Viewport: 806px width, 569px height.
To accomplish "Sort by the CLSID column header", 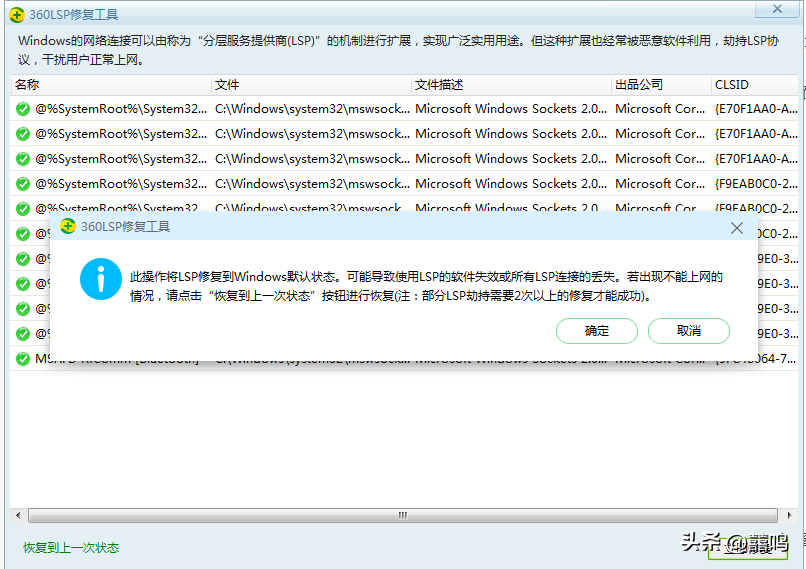I will click(755, 85).
